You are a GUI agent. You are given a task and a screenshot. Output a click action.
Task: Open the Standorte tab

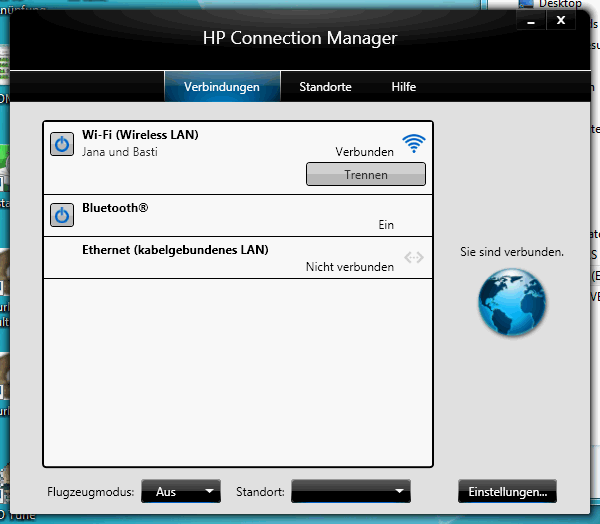click(325, 87)
